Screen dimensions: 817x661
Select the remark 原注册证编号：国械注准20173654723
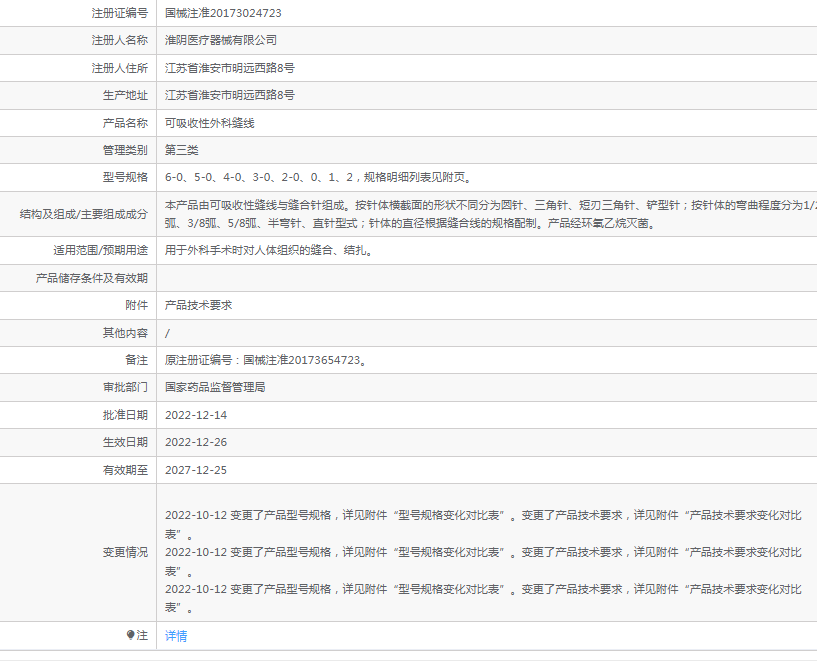point(266,360)
